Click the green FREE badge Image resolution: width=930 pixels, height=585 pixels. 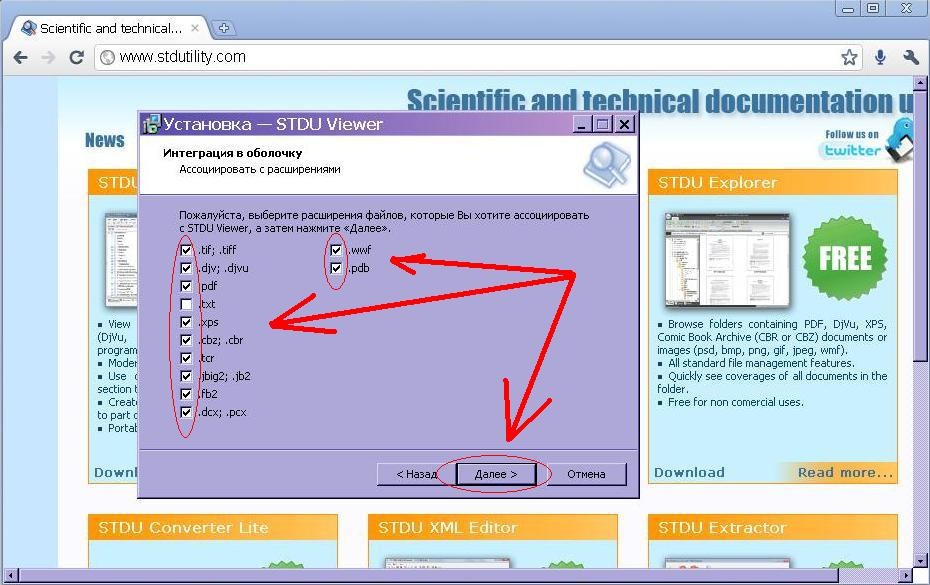point(845,257)
